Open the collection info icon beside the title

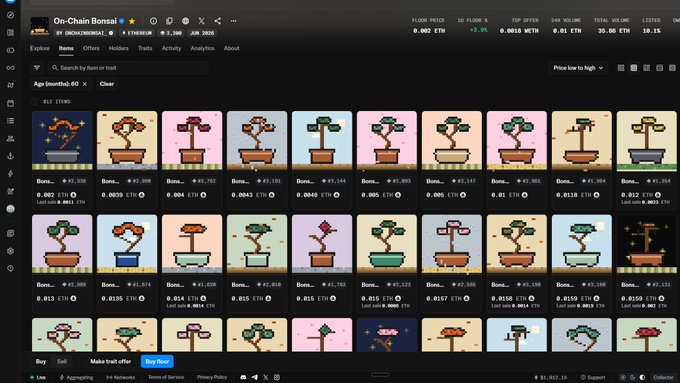pos(154,21)
